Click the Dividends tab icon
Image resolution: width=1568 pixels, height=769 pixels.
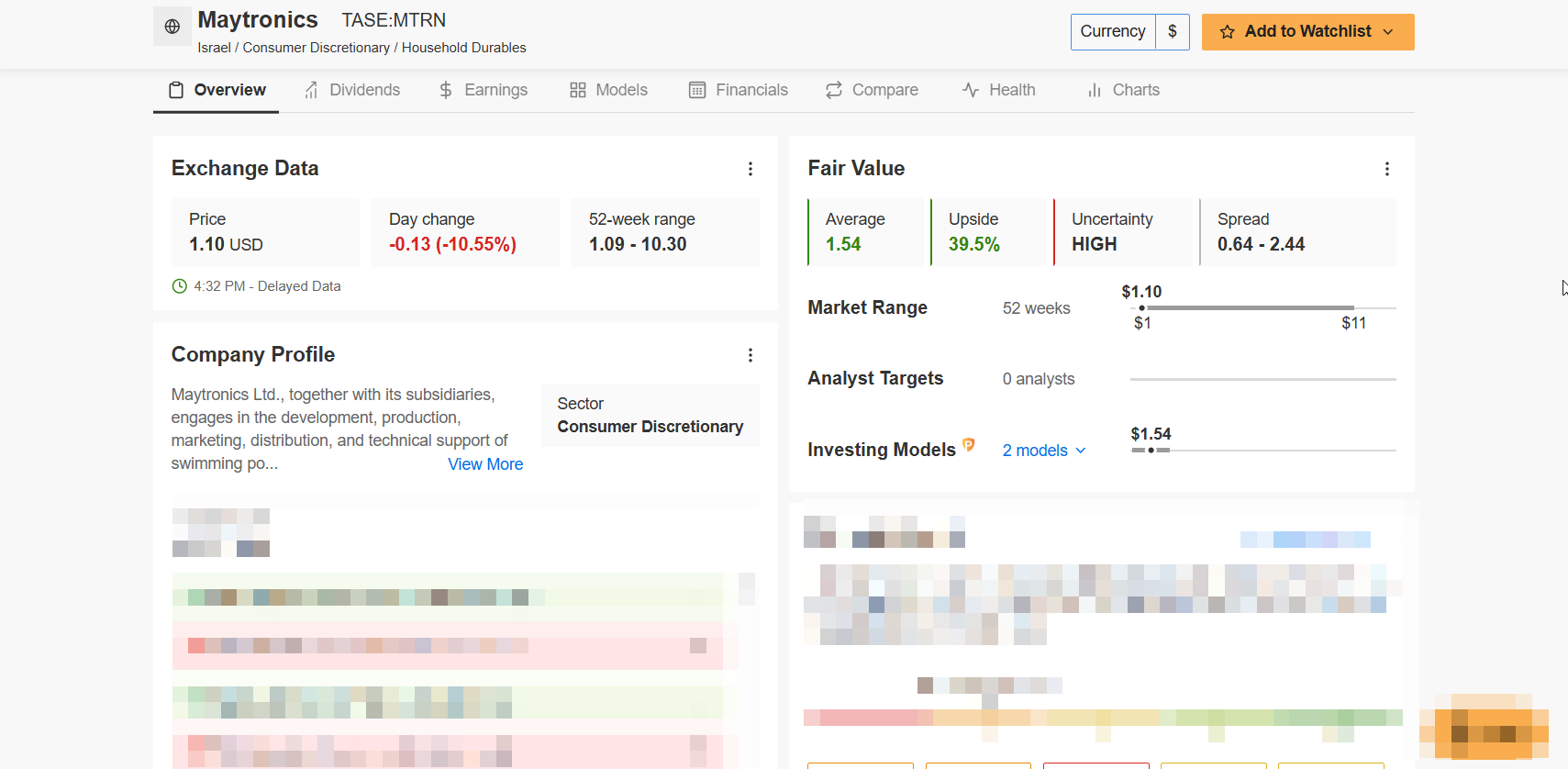[312, 90]
